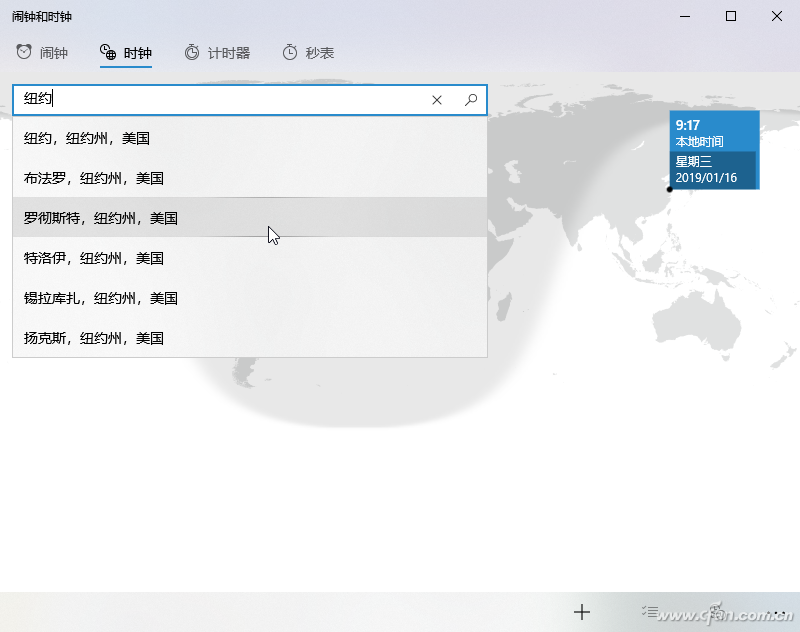
Task: Select the 计时器 timer icon
Action: tap(191, 54)
